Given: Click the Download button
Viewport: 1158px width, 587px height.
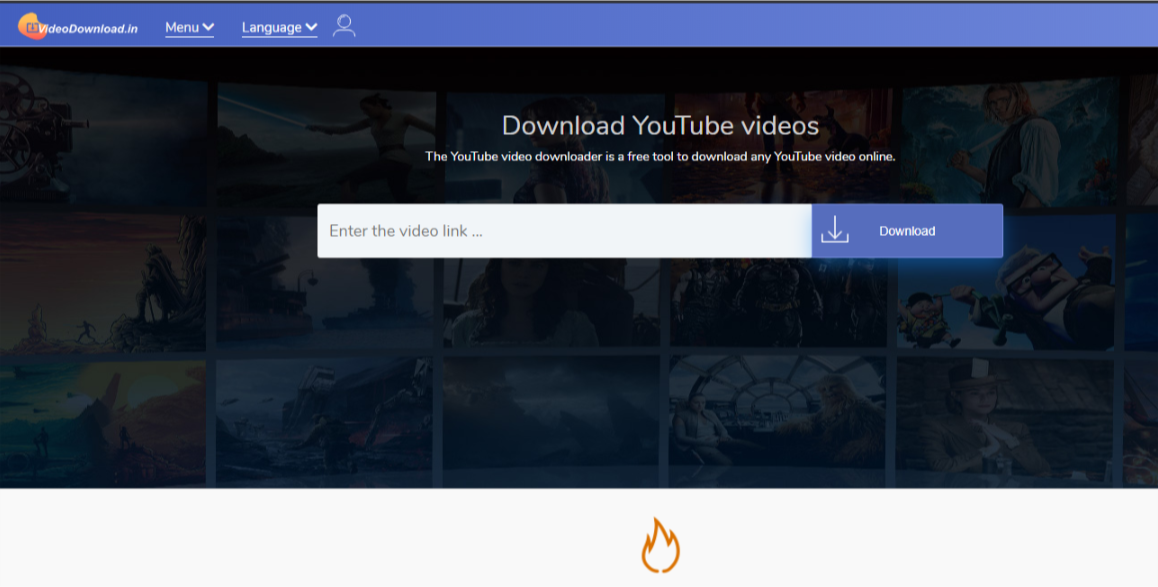Looking at the screenshot, I should [x=906, y=230].
